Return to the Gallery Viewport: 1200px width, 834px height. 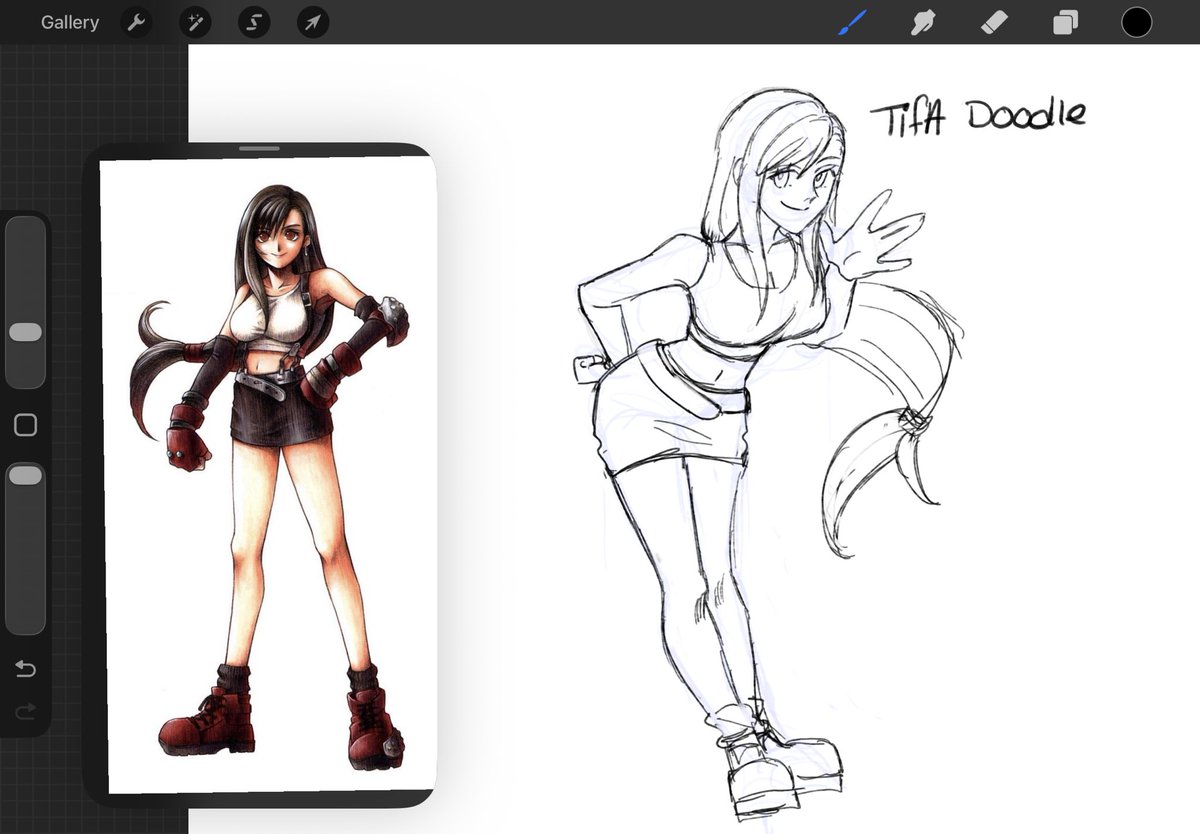pyautogui.click(x=70, y=22)
